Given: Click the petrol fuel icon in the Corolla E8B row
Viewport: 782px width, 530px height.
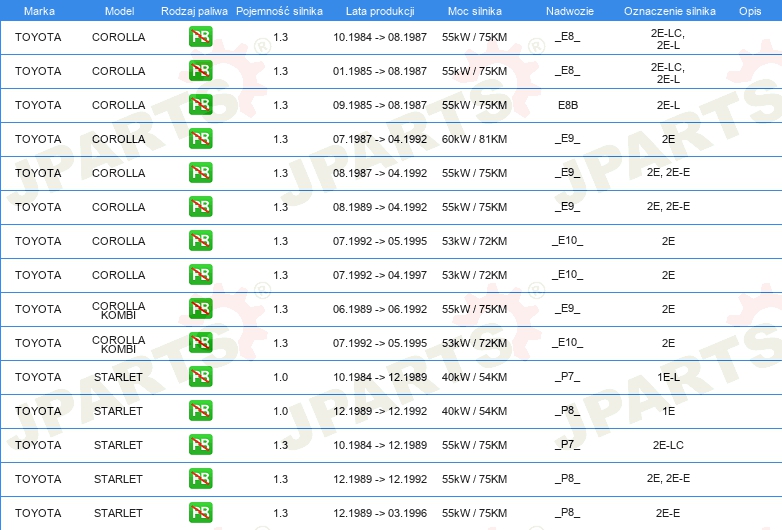Looking at the screenshot, I should 200,105.
